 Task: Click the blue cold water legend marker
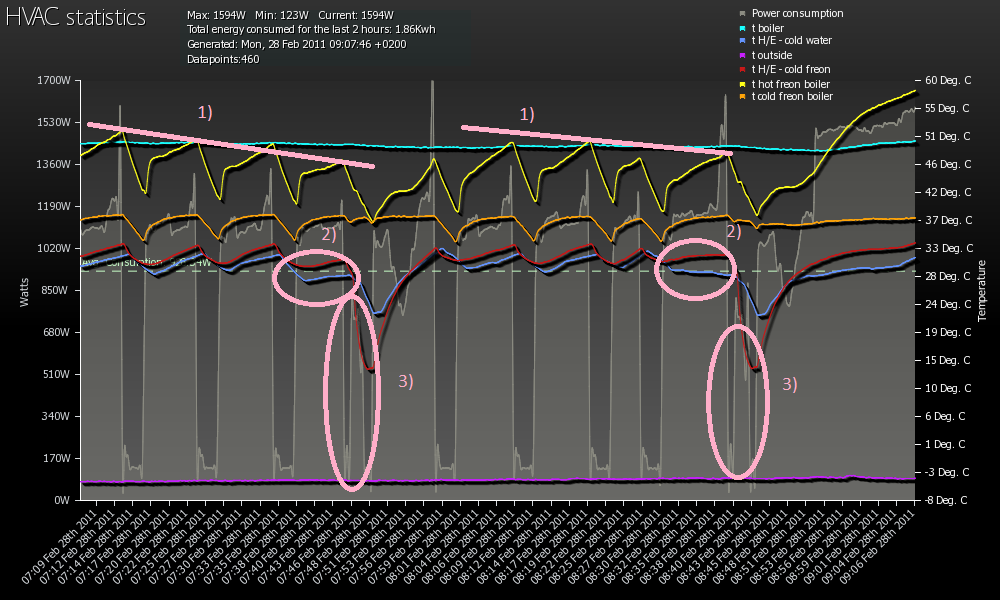tap(742, 41)
